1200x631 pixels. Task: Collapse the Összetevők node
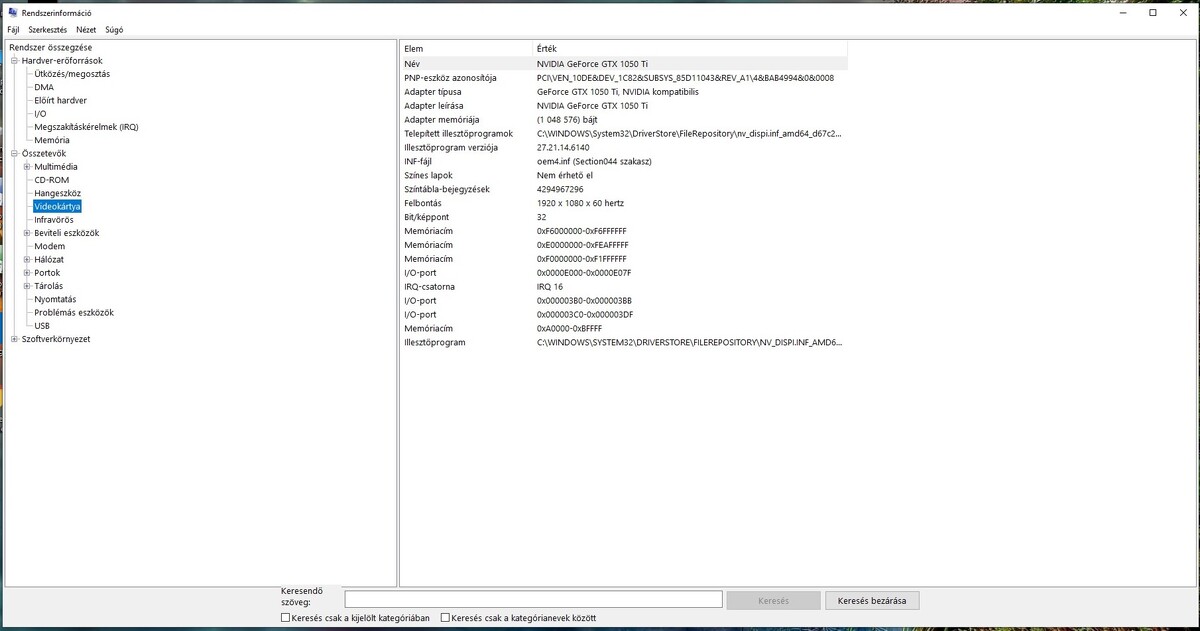click(x=14, y=154)
